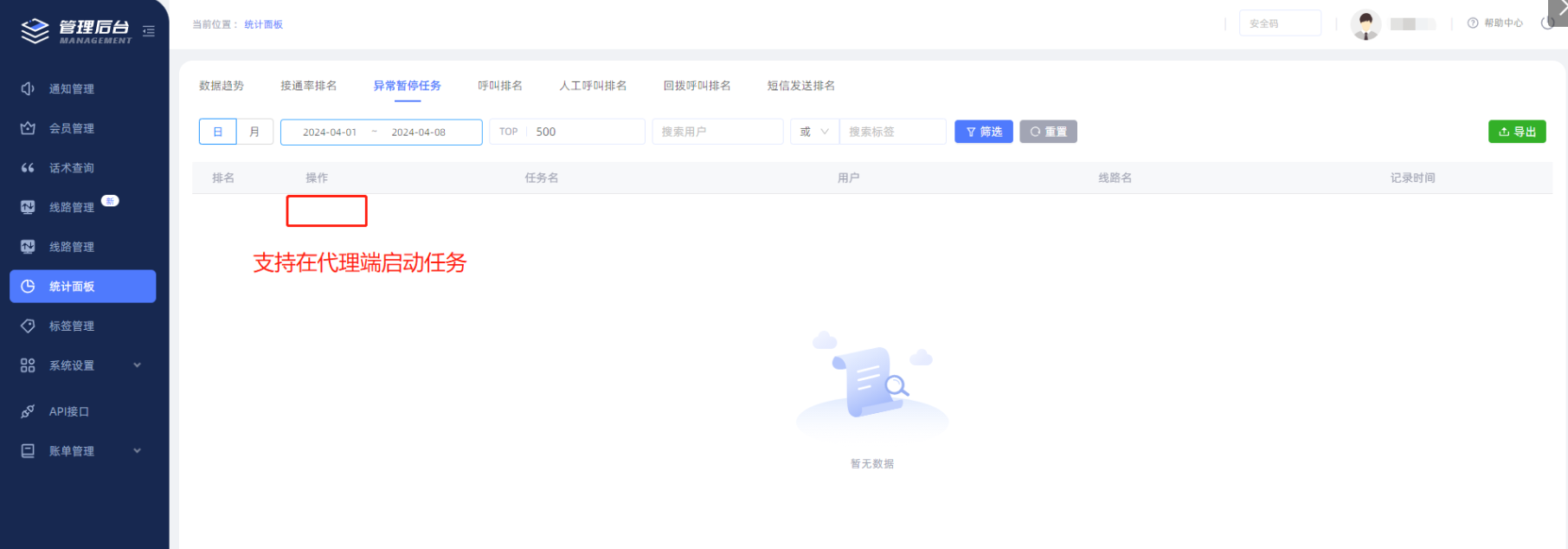The height and width of the screenshot is (549, 1568).
Task: Click the user avatar in the header
Action: tap(1366, 24)
